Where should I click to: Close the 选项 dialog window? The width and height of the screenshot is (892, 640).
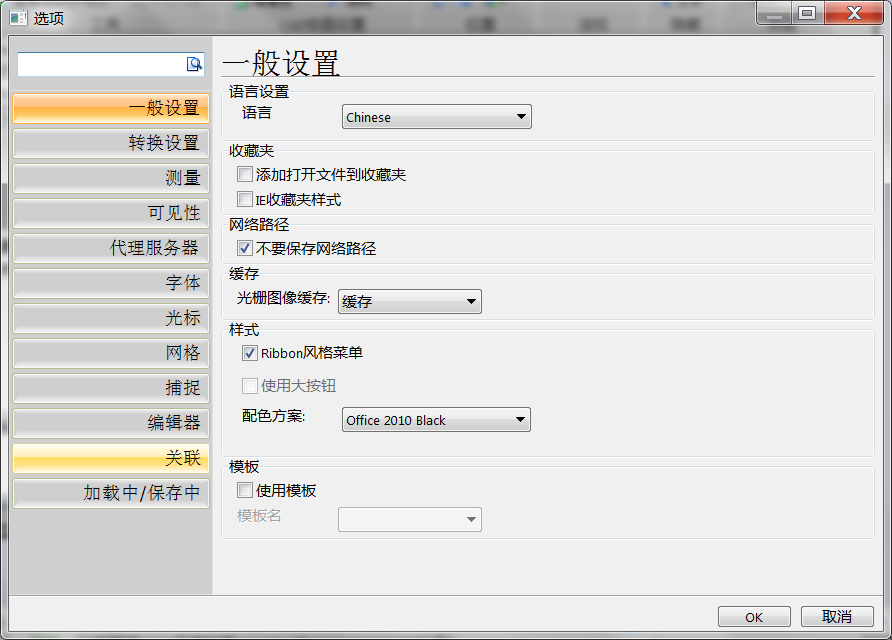tap(853, 13)
